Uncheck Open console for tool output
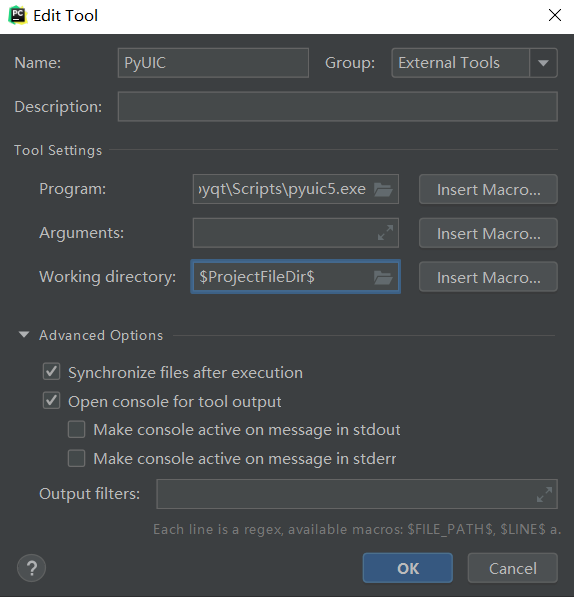This screenshot has width=574, height=597. (51, 401)
